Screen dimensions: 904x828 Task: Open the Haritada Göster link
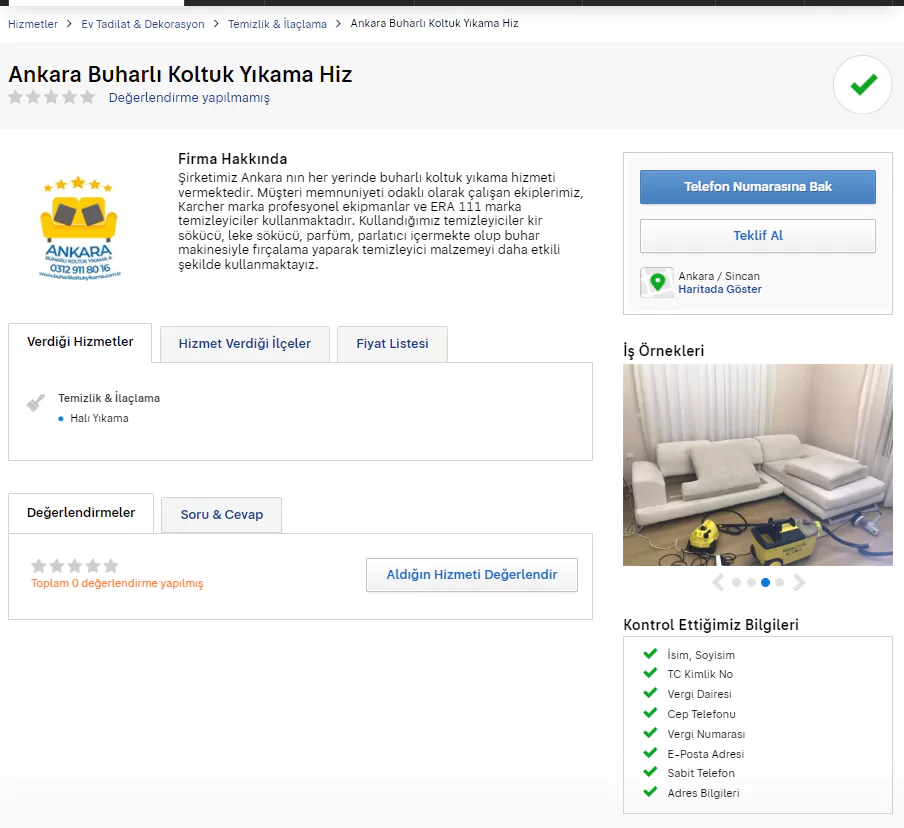click(720, 289)
